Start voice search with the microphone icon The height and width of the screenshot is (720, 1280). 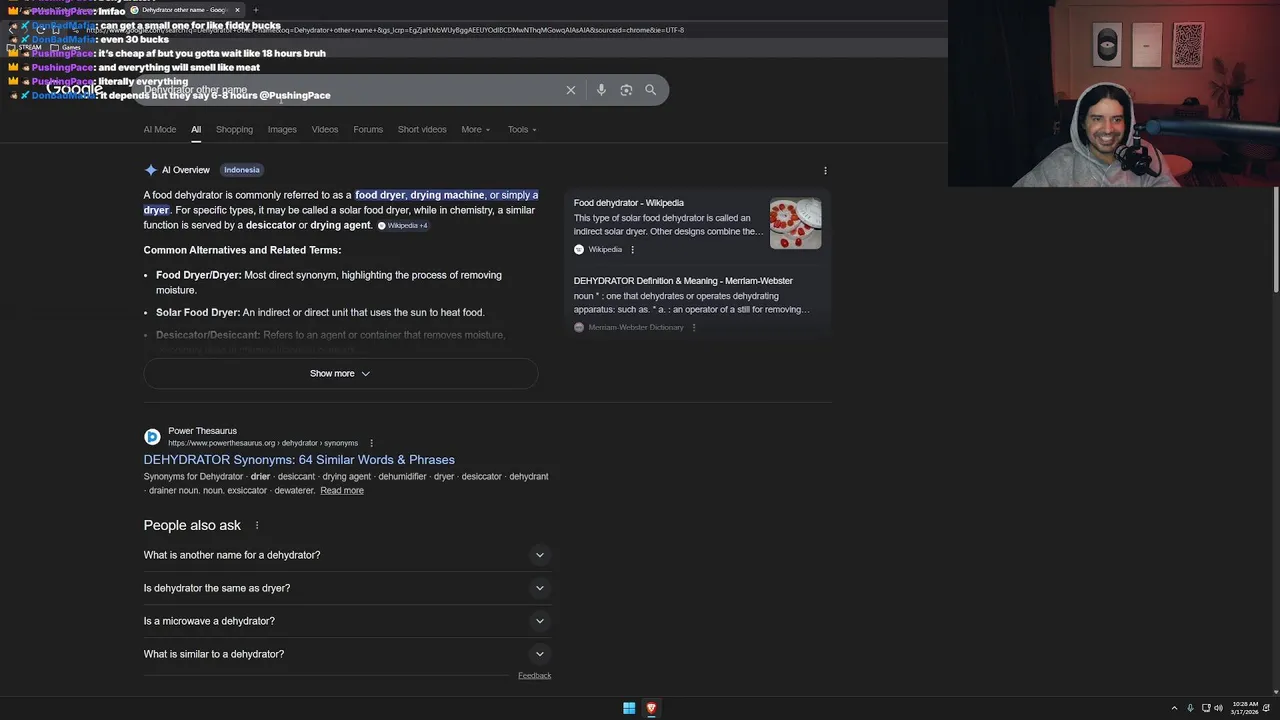coord(601,90)
